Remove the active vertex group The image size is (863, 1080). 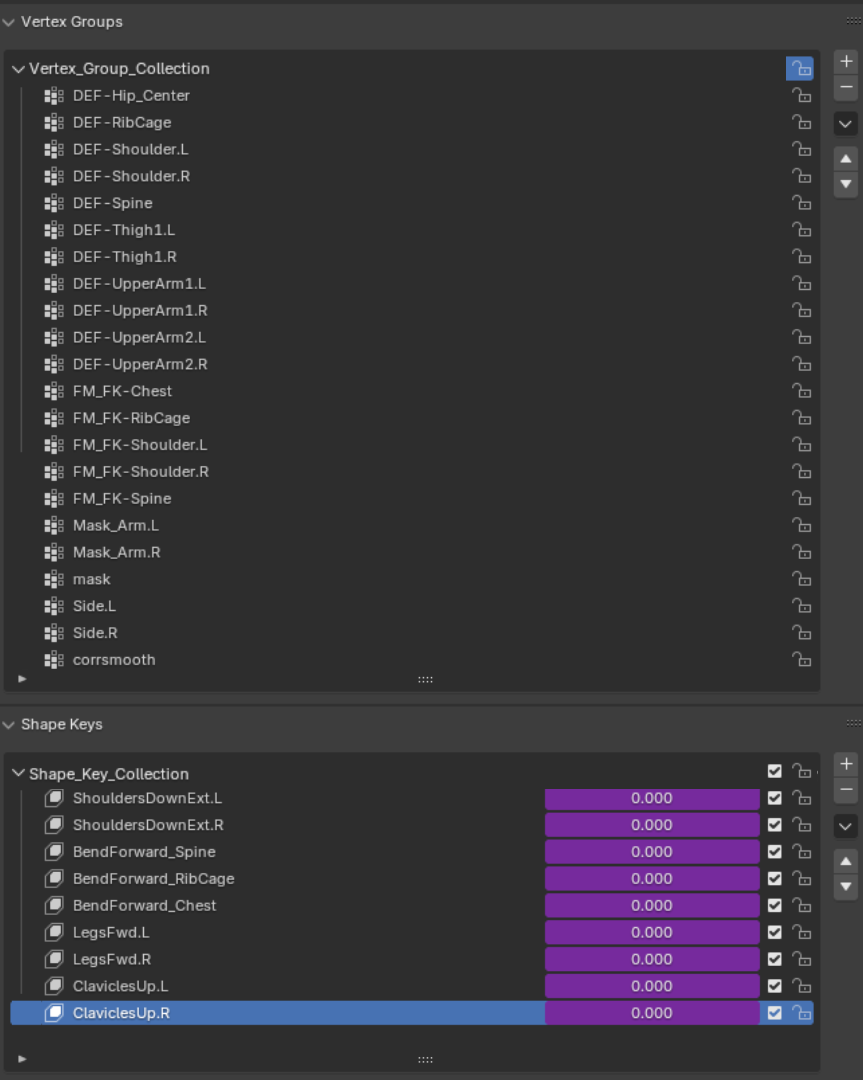point(846,87)
